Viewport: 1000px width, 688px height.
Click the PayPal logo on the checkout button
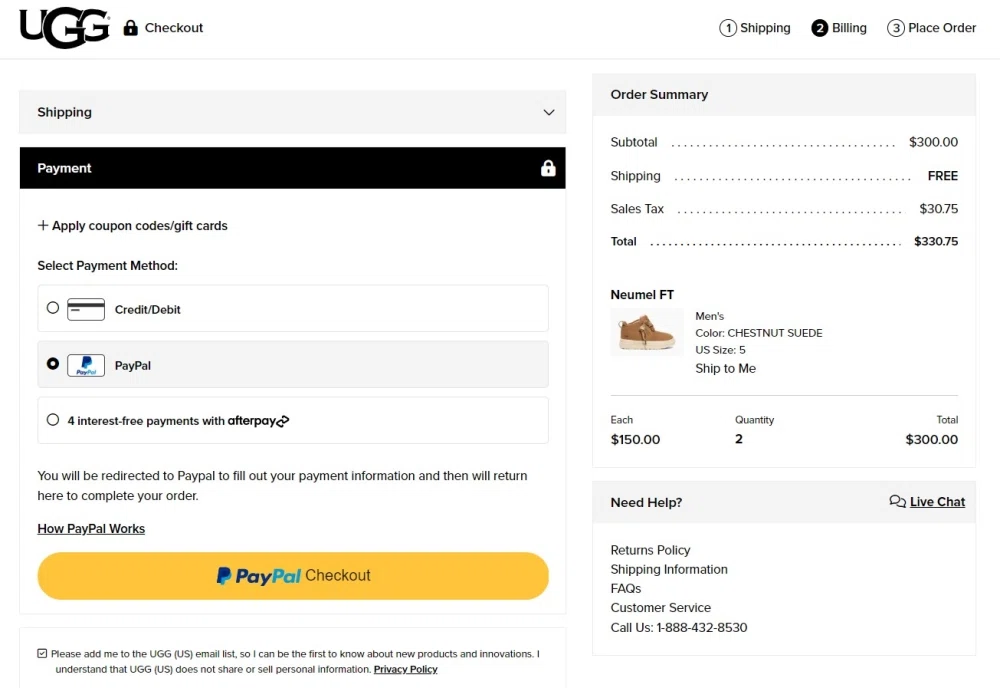(x=258, y=575)
